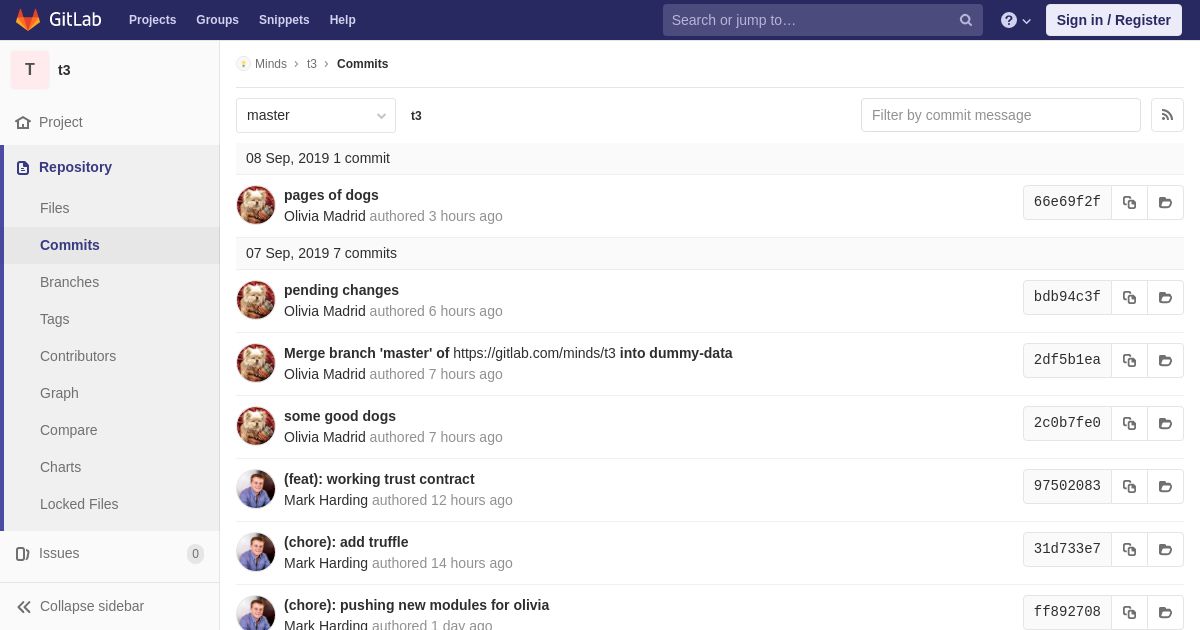
Task: Open '(feat): working trust contract' commit
Action: pyautogui.click(x=379, y=479)
